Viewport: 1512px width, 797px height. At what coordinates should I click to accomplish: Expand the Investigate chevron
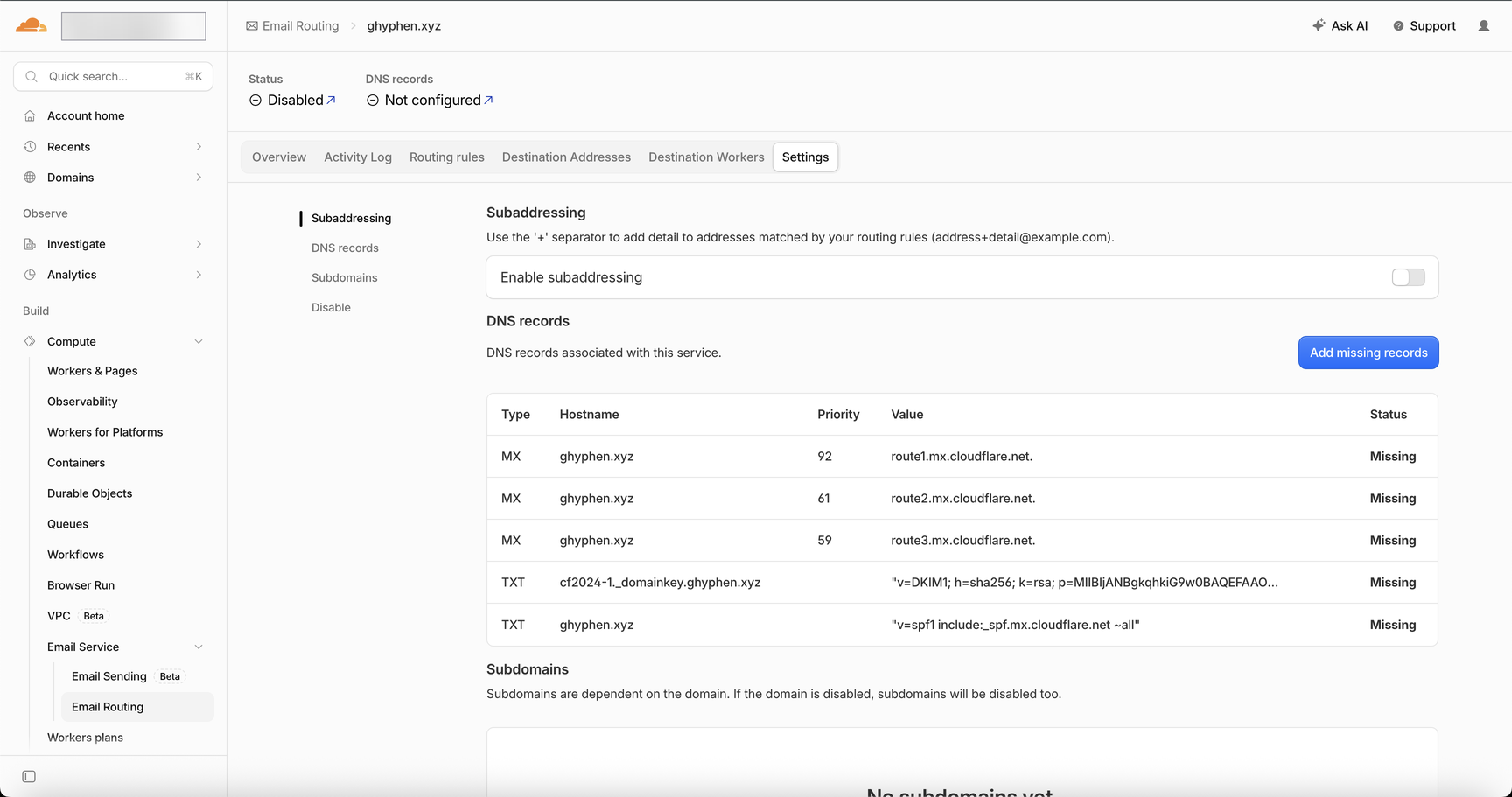[199, 244]
